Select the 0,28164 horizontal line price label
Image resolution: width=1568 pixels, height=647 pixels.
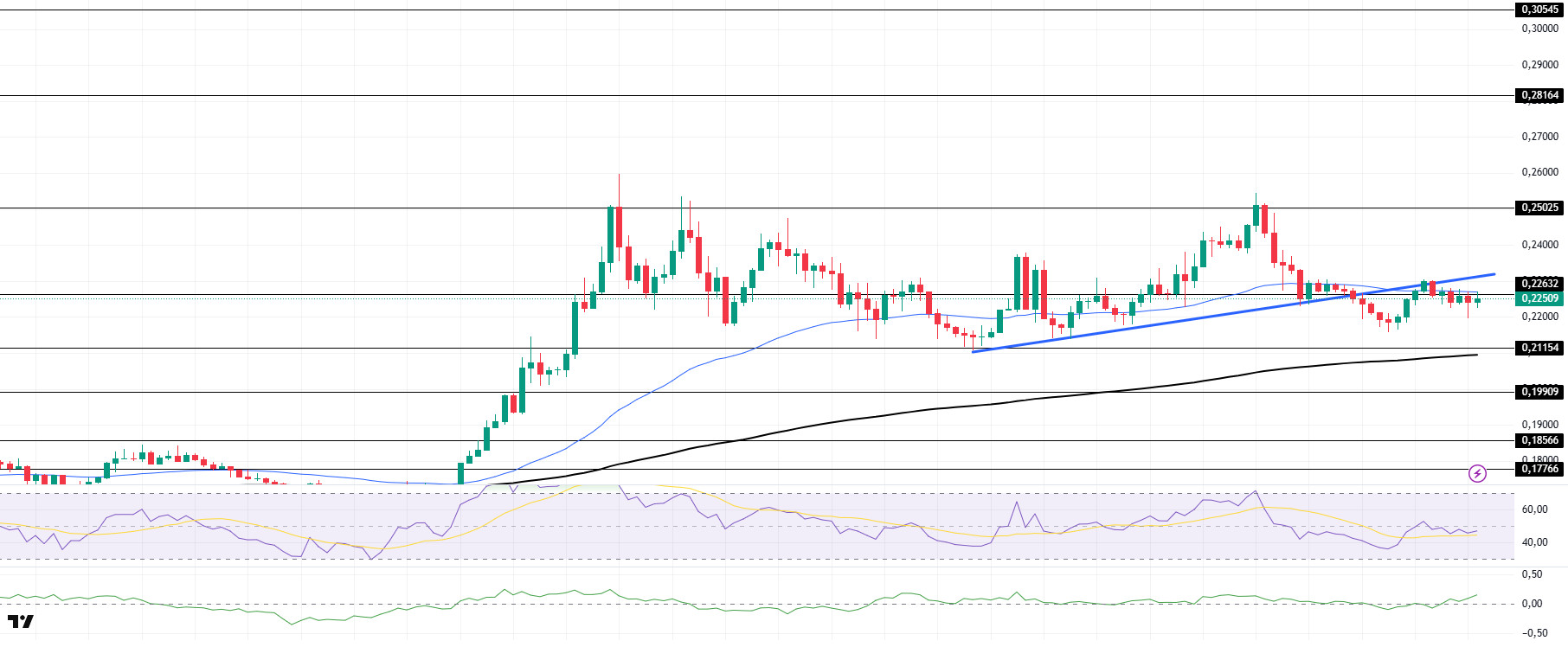click(x=1539, y=95)
